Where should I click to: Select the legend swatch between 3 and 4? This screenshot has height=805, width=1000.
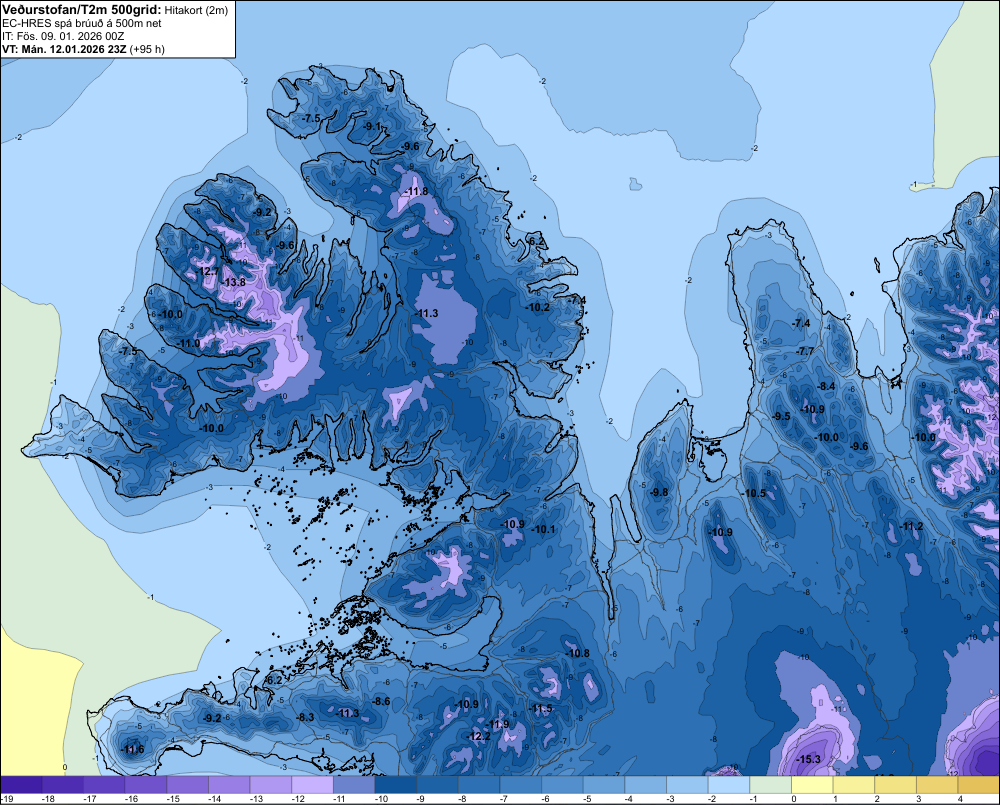937,785
